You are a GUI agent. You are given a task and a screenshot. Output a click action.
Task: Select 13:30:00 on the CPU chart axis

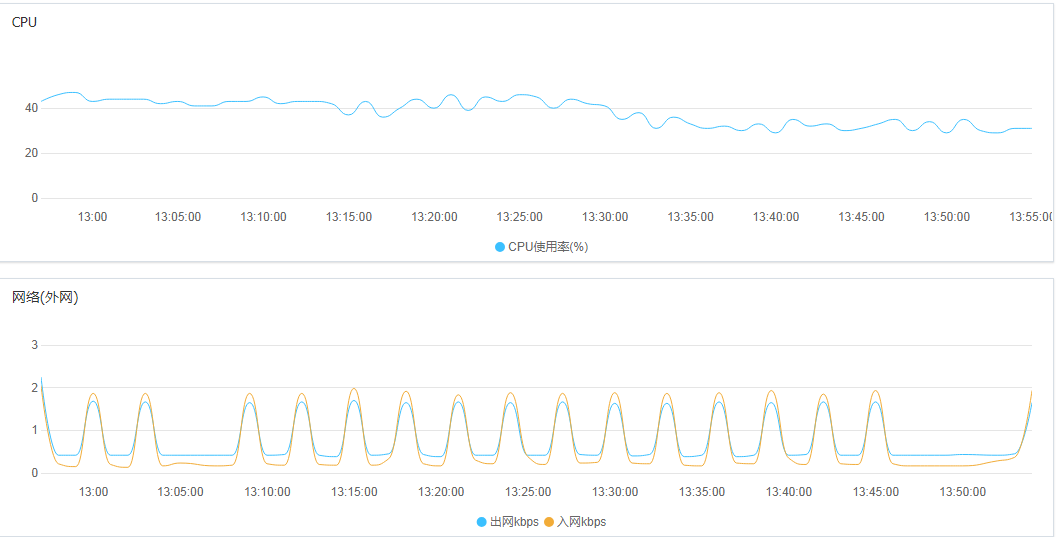(605, 217)
